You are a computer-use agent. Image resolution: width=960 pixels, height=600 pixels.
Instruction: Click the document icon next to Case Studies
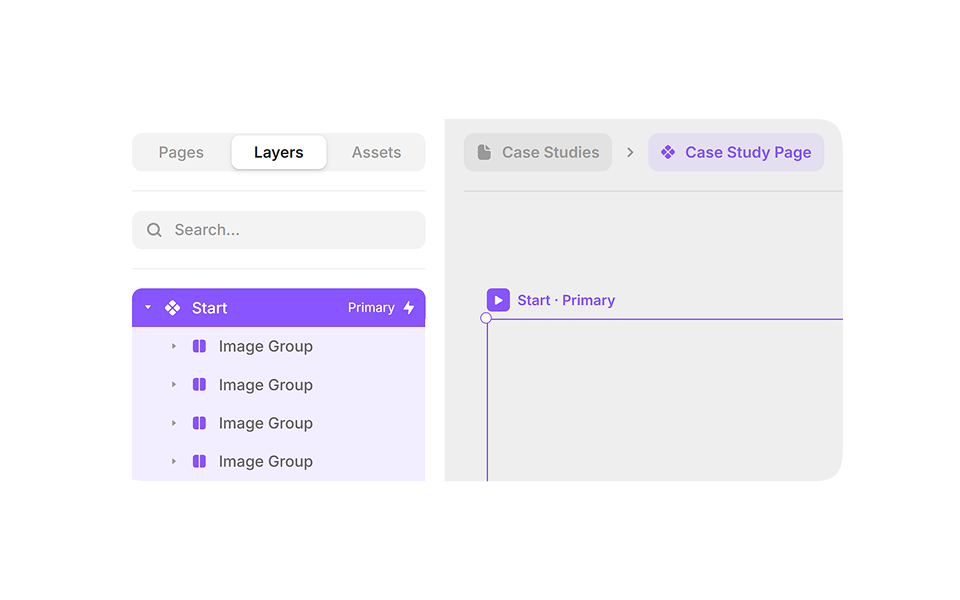point(484,151)
